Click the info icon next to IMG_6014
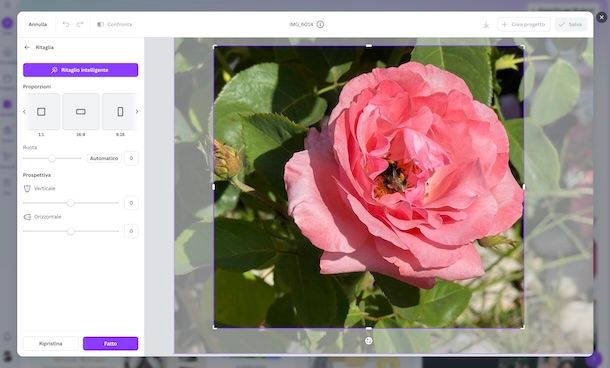This screenshot has height=368, width=610. 320,24
